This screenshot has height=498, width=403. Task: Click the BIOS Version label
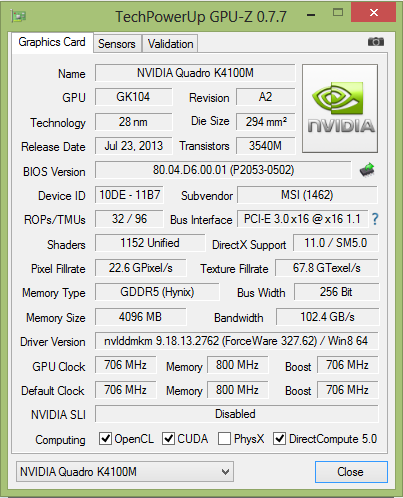point(54,172)
